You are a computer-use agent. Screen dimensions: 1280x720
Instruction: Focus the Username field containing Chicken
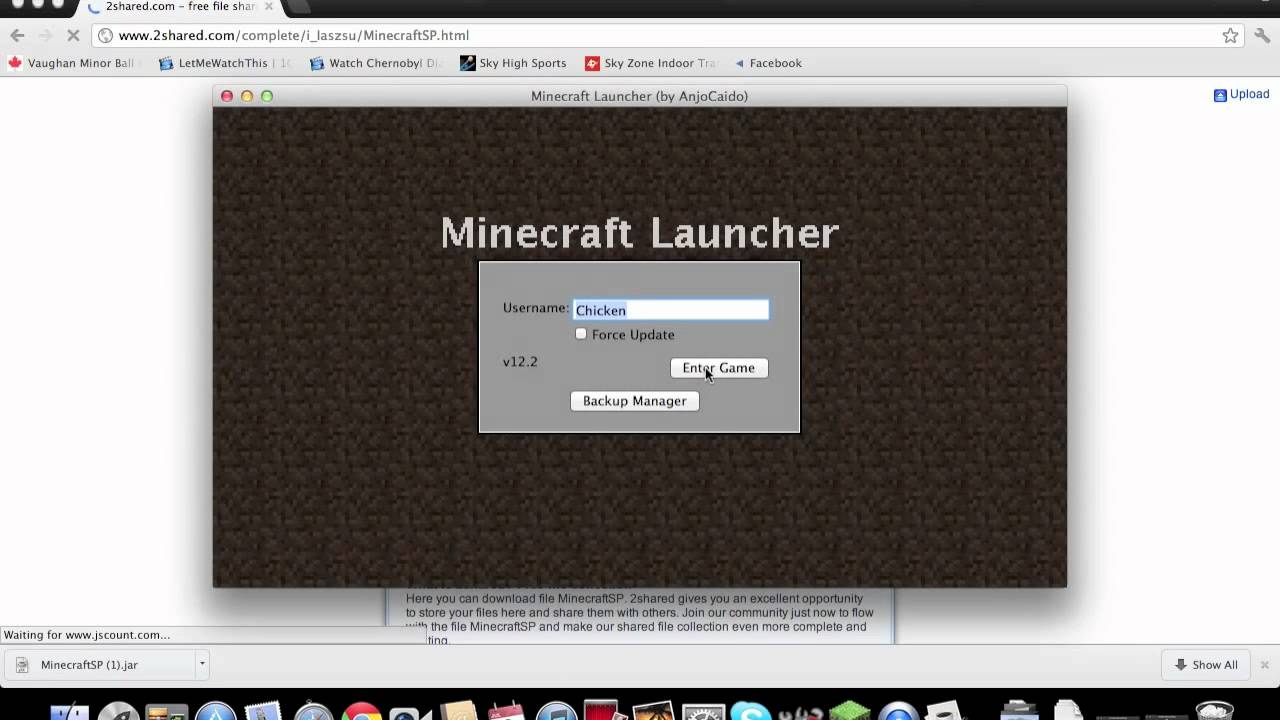click(x=671, y=310)
